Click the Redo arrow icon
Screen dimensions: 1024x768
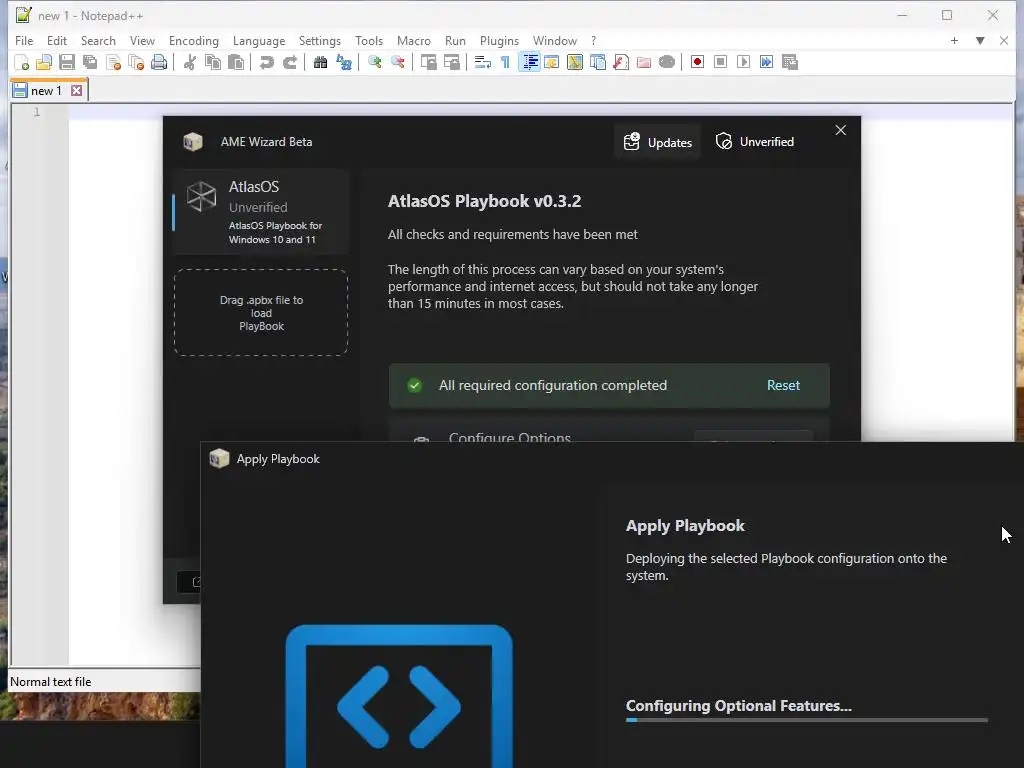pyautogui.click(x=290, y=62)
